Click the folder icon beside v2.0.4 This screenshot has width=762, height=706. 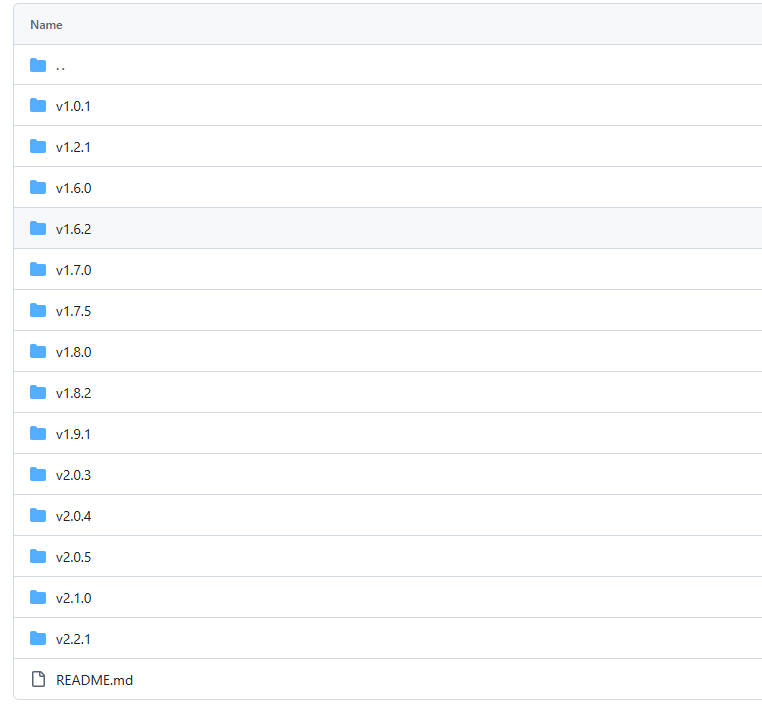(x=38, y=516)
